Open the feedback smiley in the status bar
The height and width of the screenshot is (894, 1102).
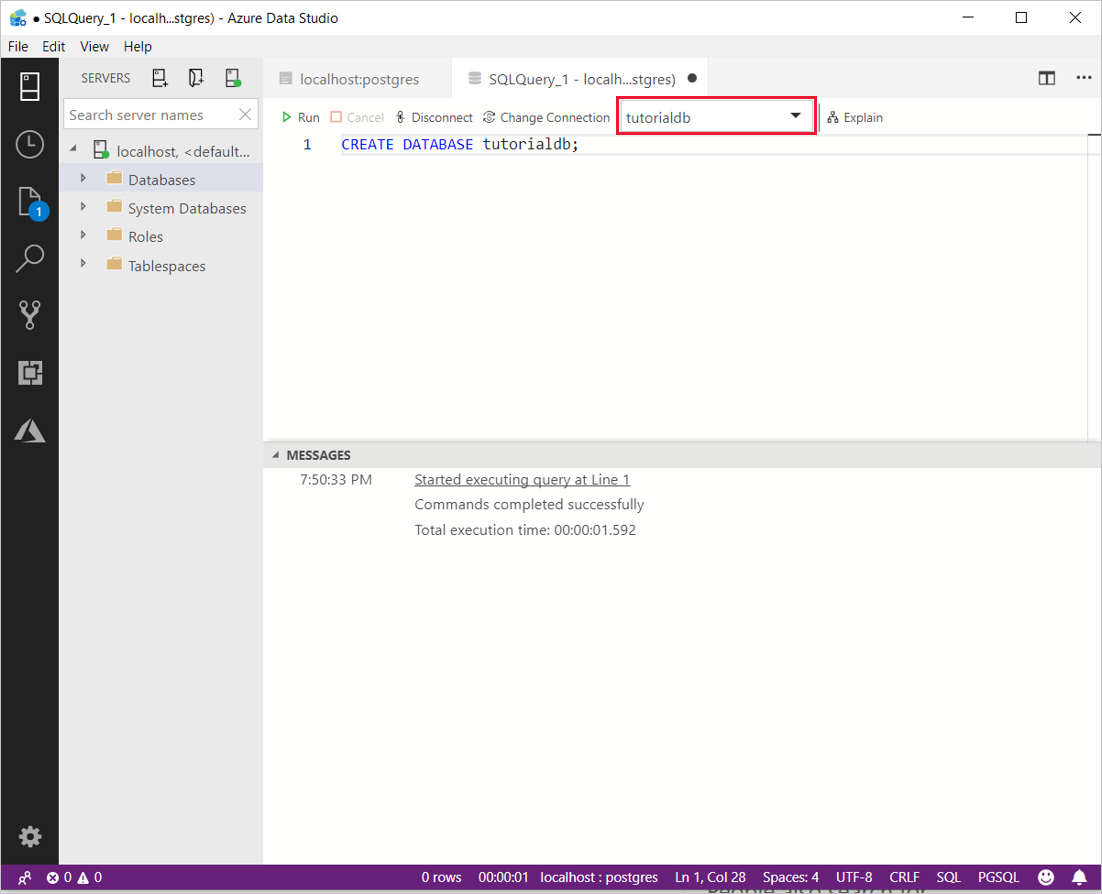point(1046,877)
